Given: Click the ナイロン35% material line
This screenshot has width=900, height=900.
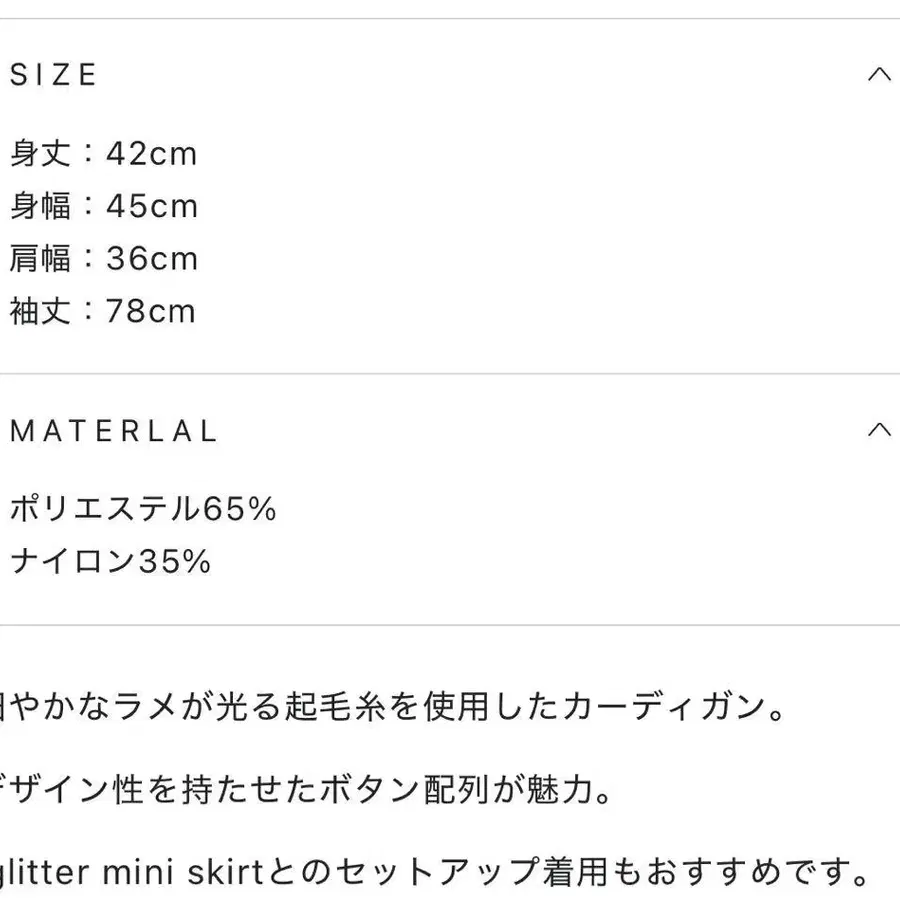Looking at the screenshot, I should [x=110, y=562].
